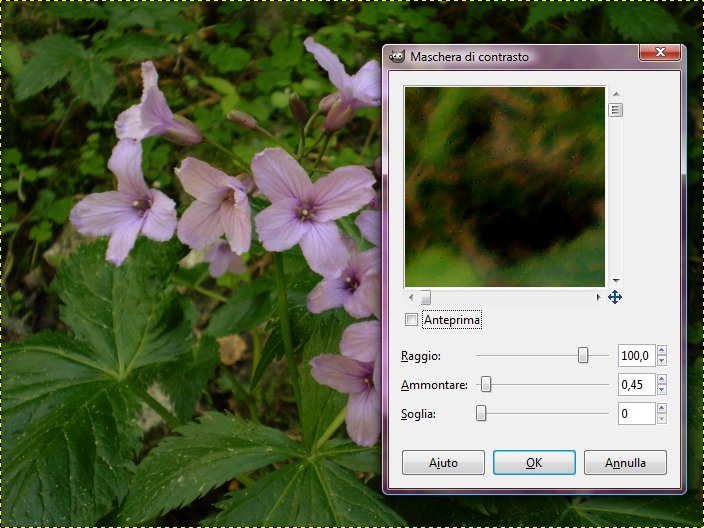
Task: Click the preview horizontal scrollbar right arrow
Action: click(x=598, y=297)
